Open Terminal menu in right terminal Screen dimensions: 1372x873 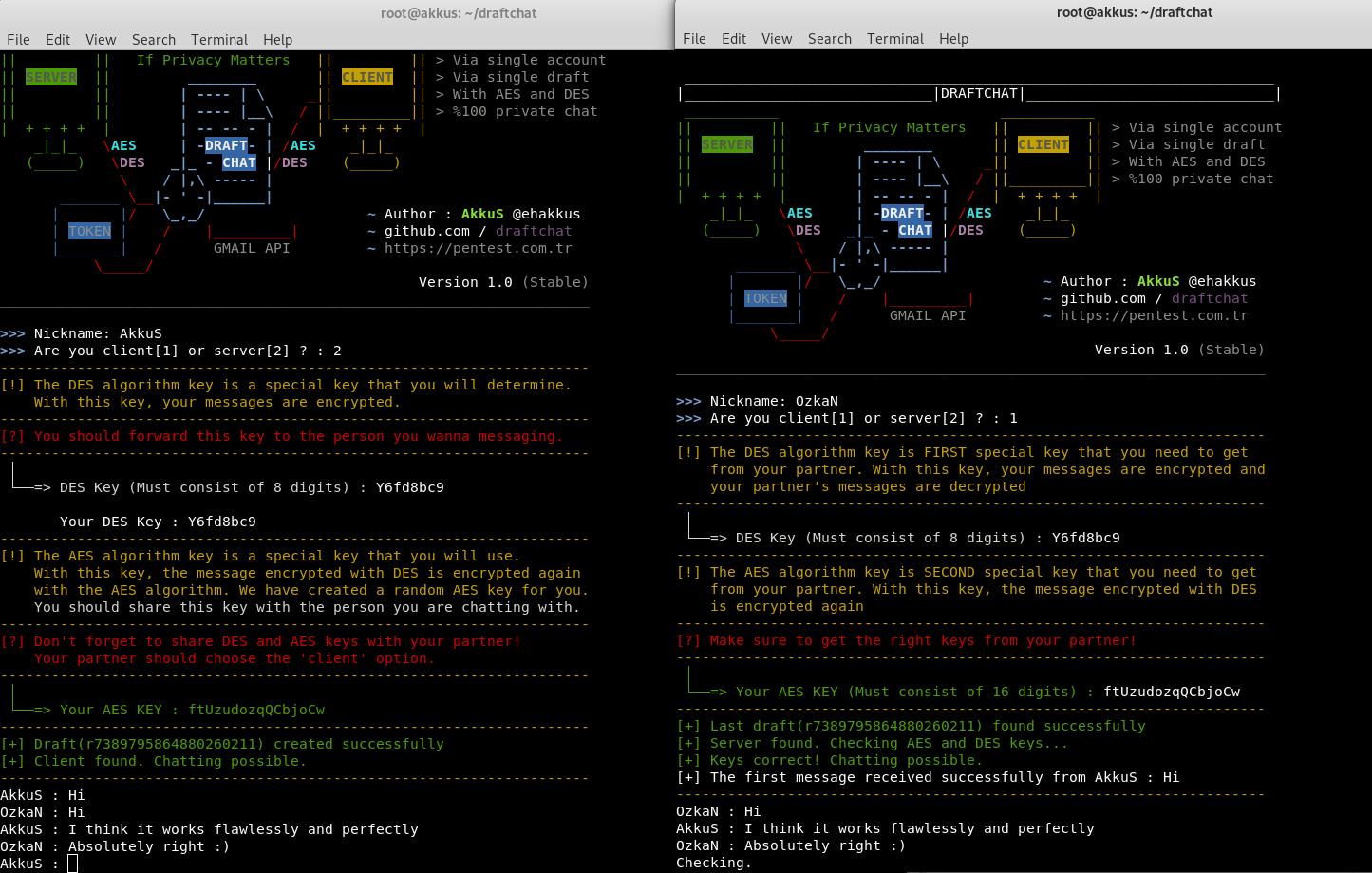(895, 39)
